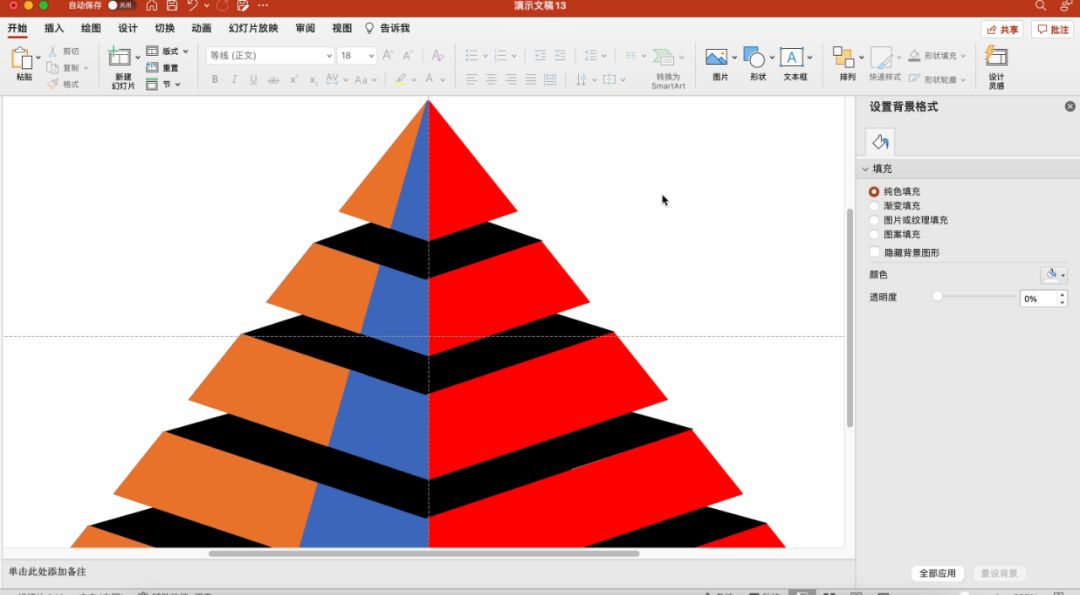Click the Copy icon
Viewport: 1080px width, 595px height.
click(x=52, y=67)
